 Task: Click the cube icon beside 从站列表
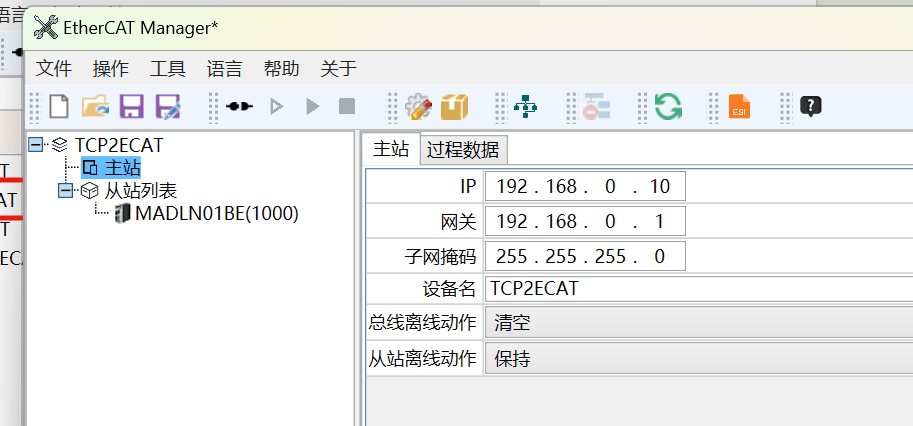click(x=89, y=190)
